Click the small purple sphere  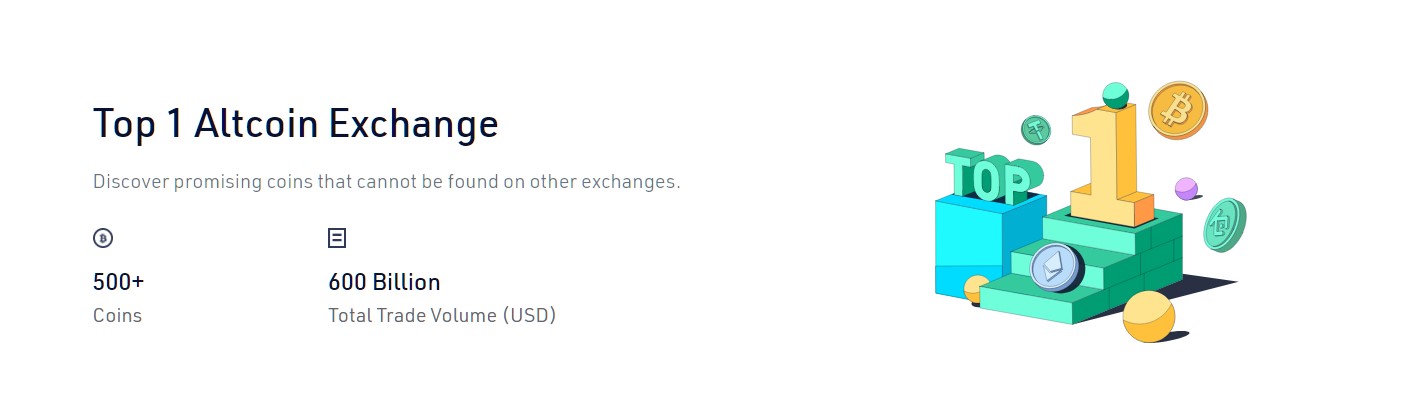pyautogui.click(x=1186, y=188)
